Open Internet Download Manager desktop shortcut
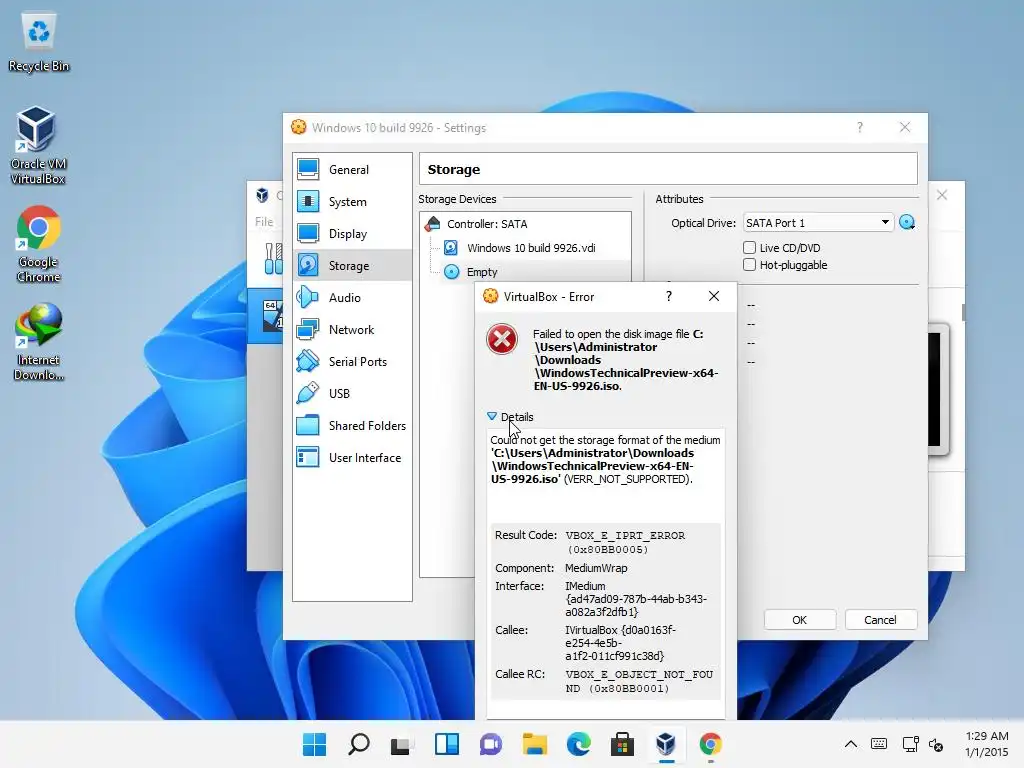The image size is (1024, 768). coord(39,343)
